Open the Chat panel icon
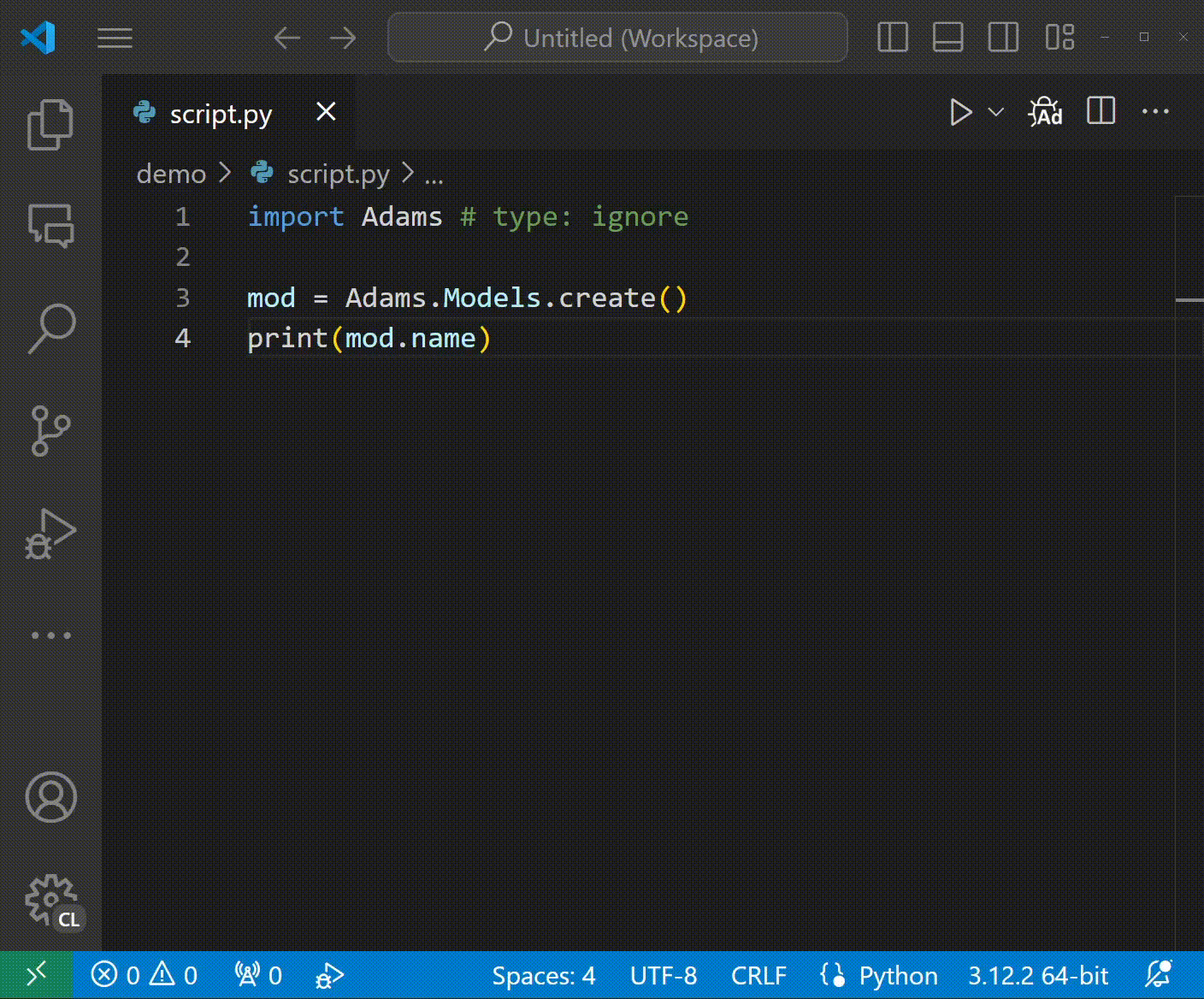The image size is (1204, 999). 50,226
